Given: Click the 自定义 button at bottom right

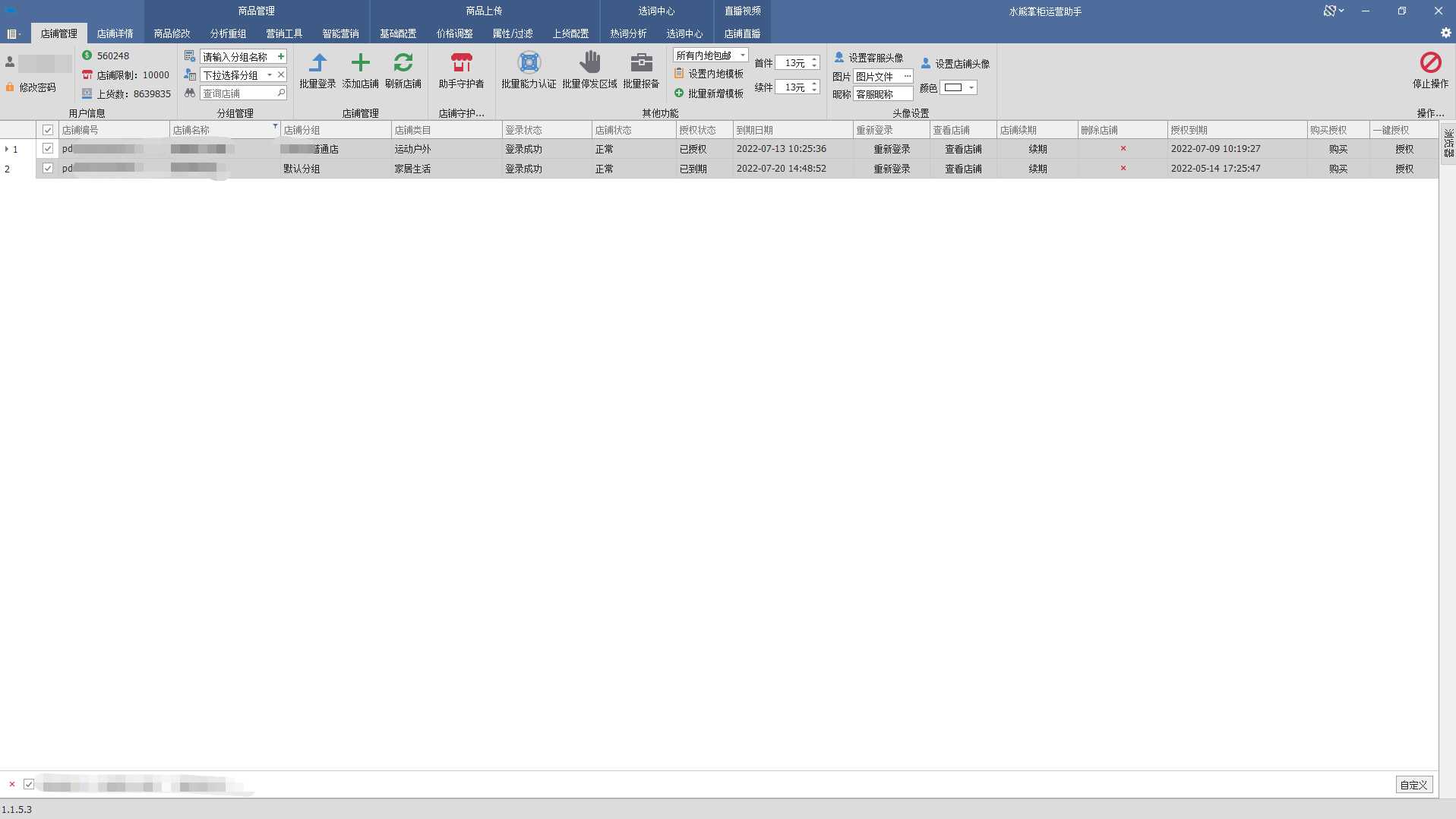Looking at the screenshot, I should point(1413,785).
